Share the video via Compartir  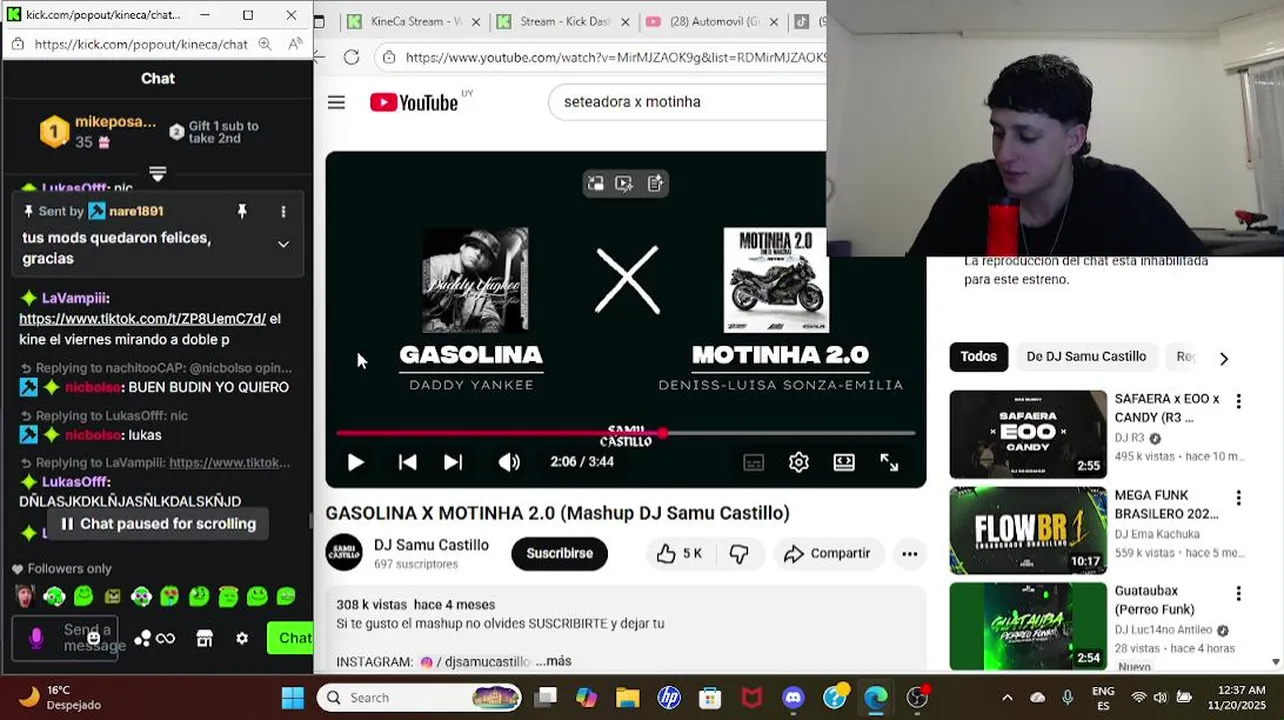[x=827, y=553]
